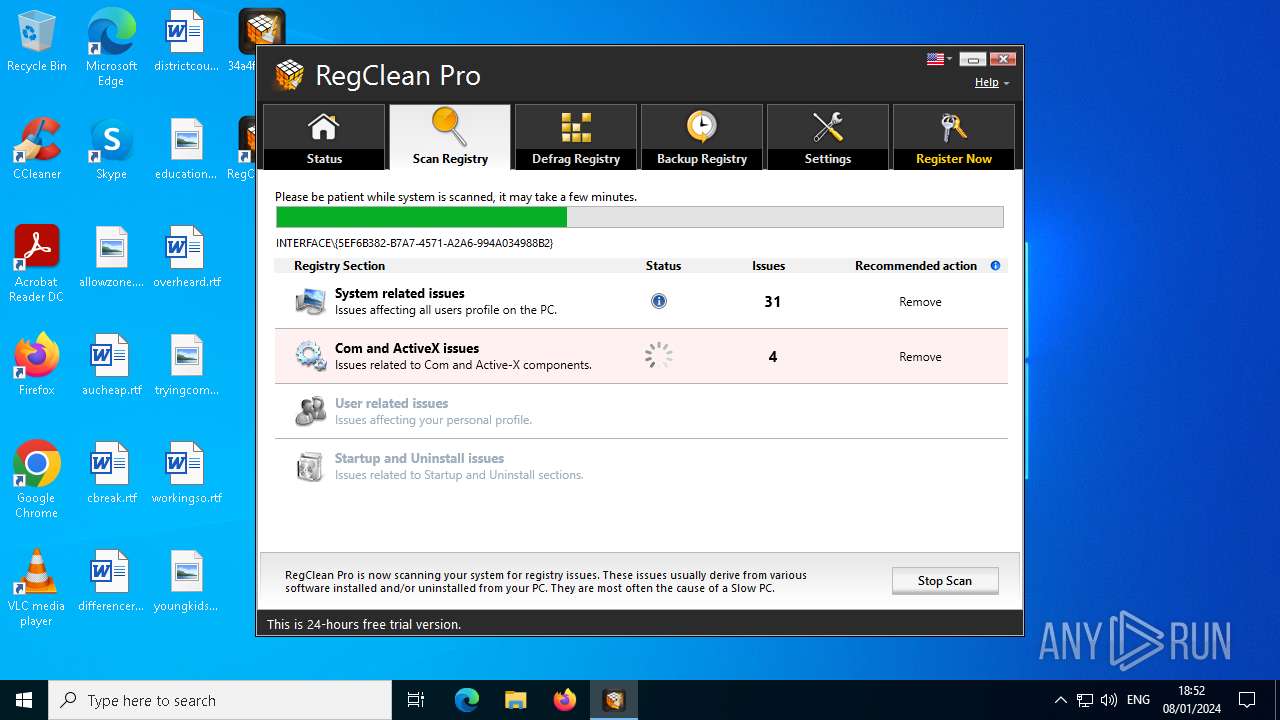Click the network icon in system tray

click(x=1085, y=700)
